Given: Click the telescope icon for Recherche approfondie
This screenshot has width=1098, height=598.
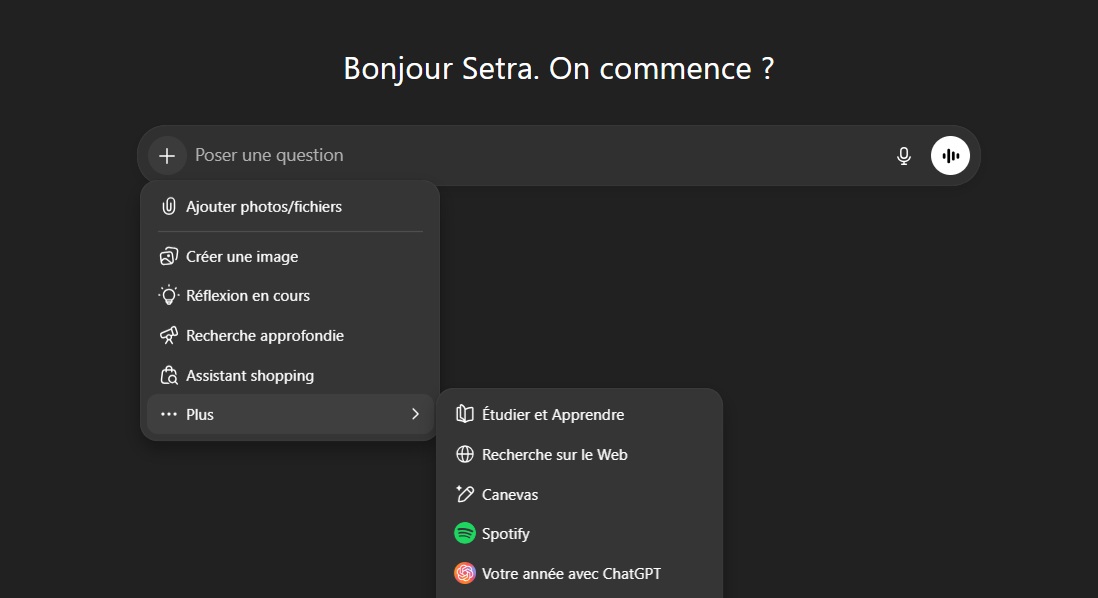Looking at the screenshot, I should click(168, 335).
